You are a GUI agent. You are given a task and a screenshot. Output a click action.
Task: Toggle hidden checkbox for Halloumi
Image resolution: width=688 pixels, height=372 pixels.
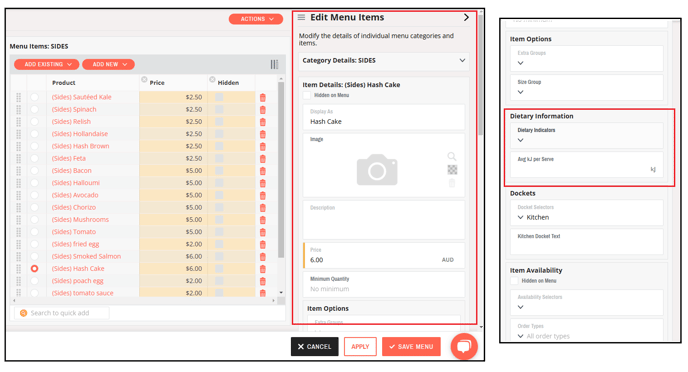pos(219,183)
